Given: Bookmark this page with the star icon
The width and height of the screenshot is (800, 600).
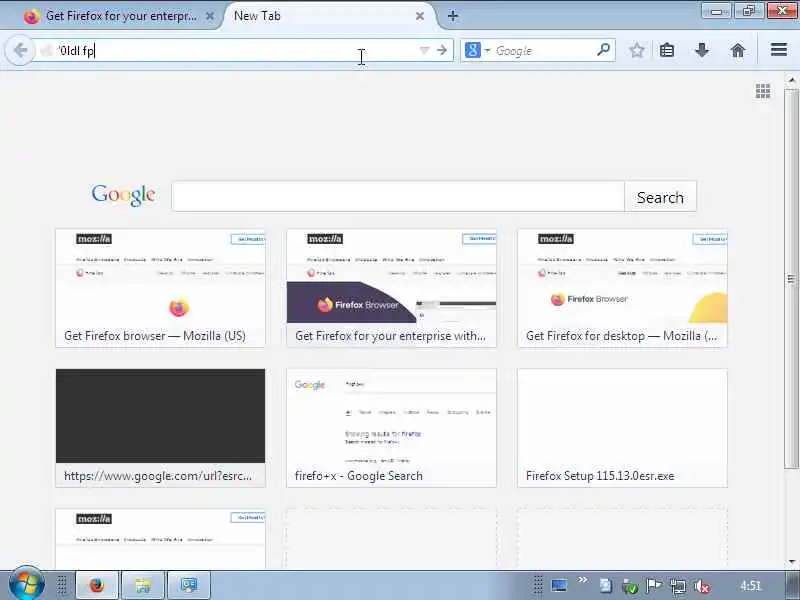Looking at the screenshot, I should tap(636, 50).
